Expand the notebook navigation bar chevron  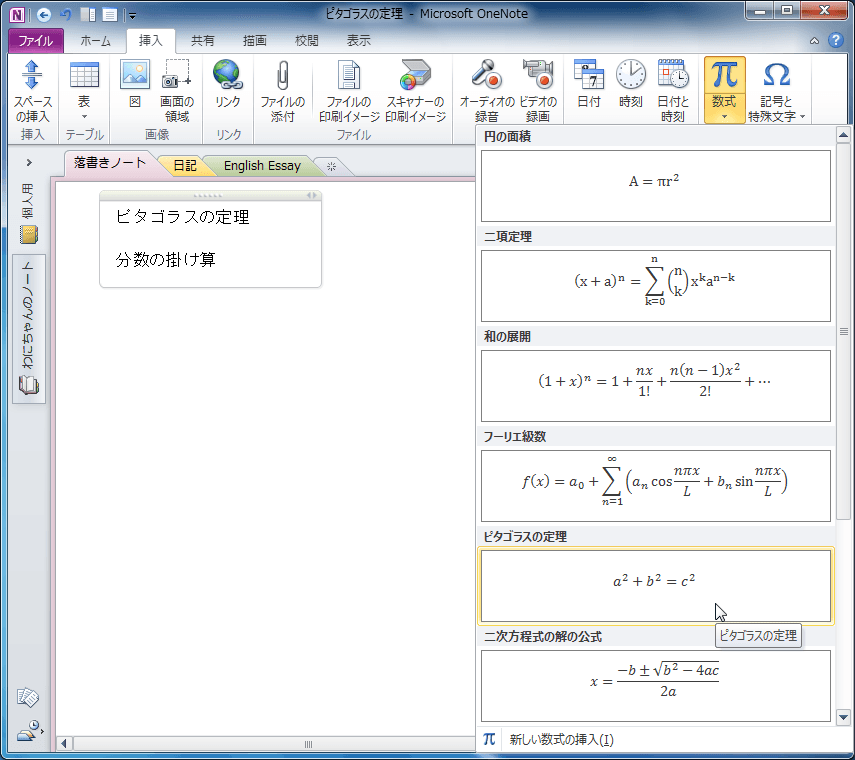click(x=29, y=162)
